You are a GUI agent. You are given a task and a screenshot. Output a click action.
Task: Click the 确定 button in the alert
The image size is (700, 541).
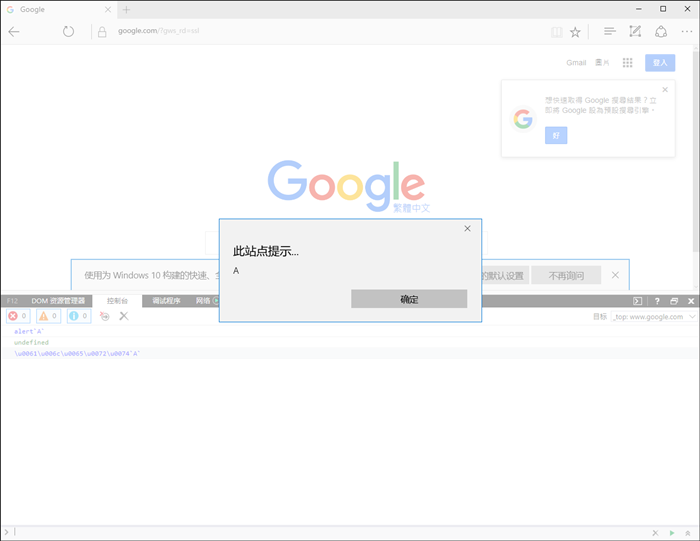(x=409, y=299)
